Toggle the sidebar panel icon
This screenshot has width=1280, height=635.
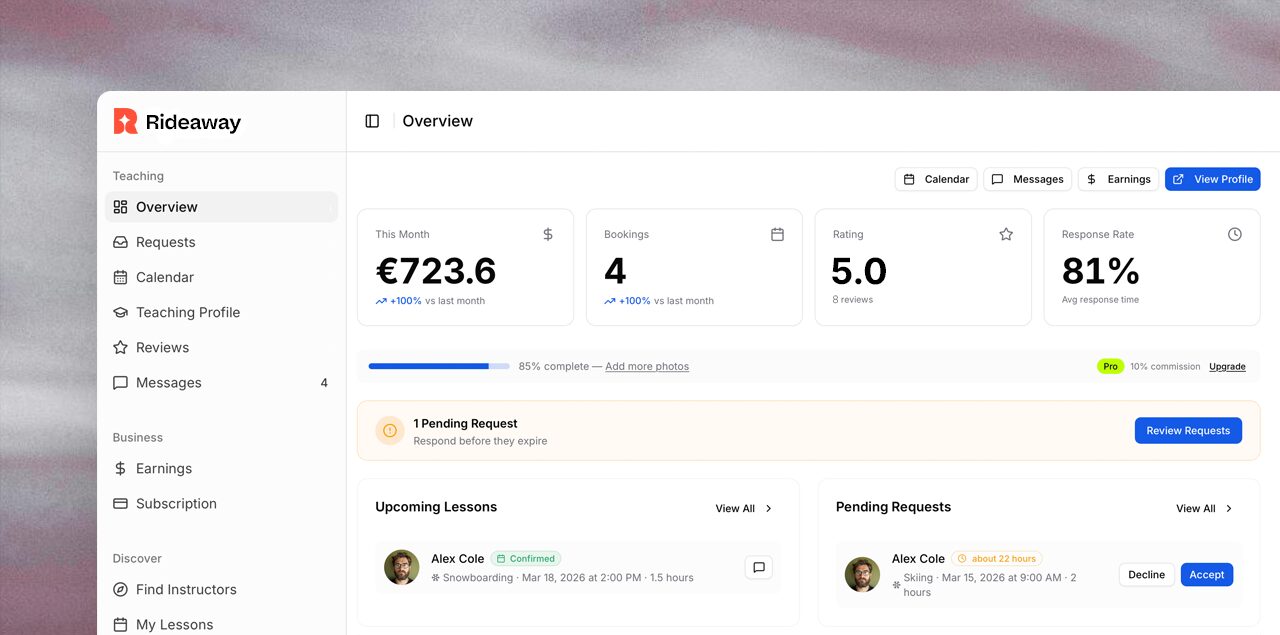tap(372, 121)
